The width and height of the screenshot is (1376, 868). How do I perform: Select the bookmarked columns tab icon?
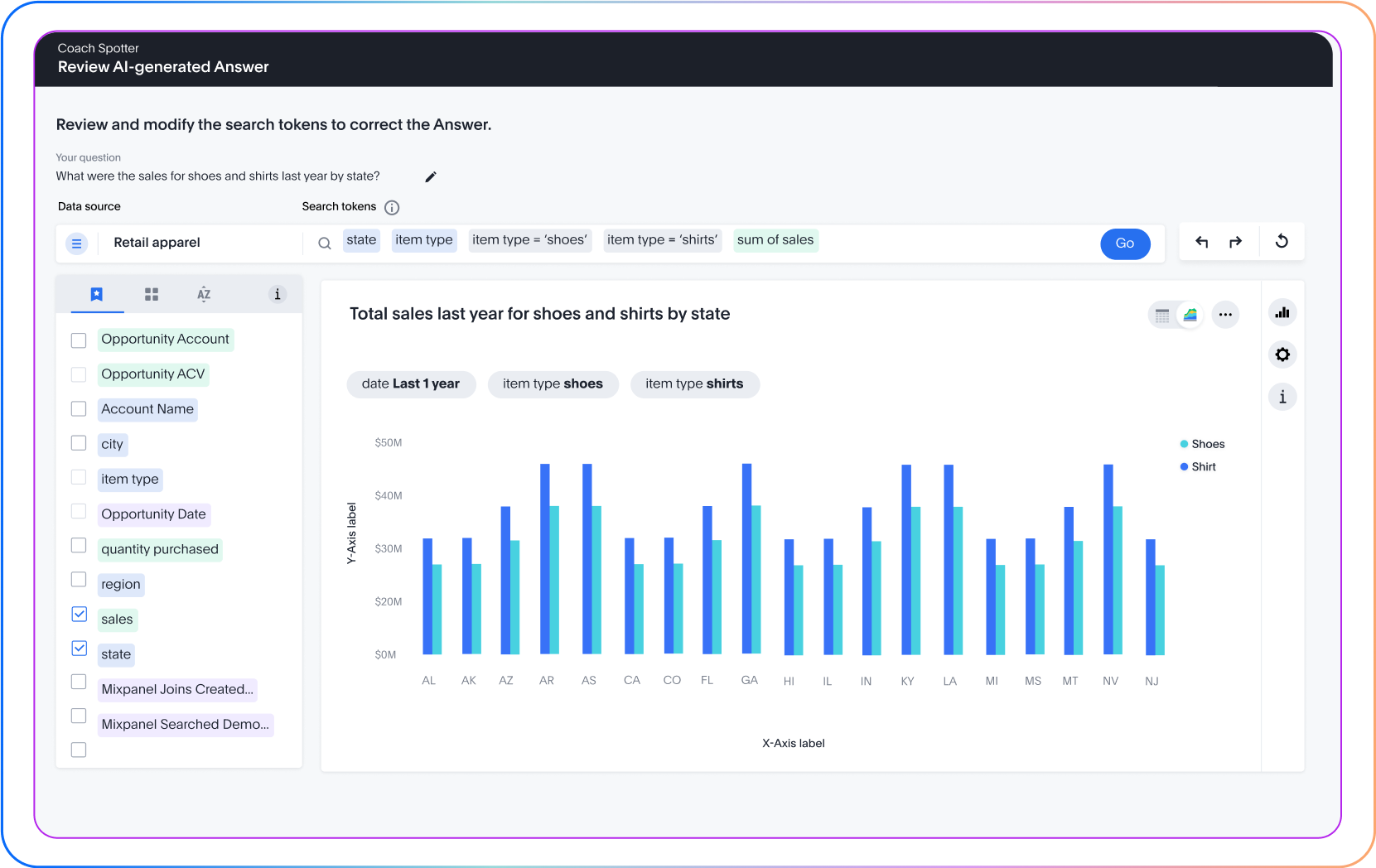point(97,294)
